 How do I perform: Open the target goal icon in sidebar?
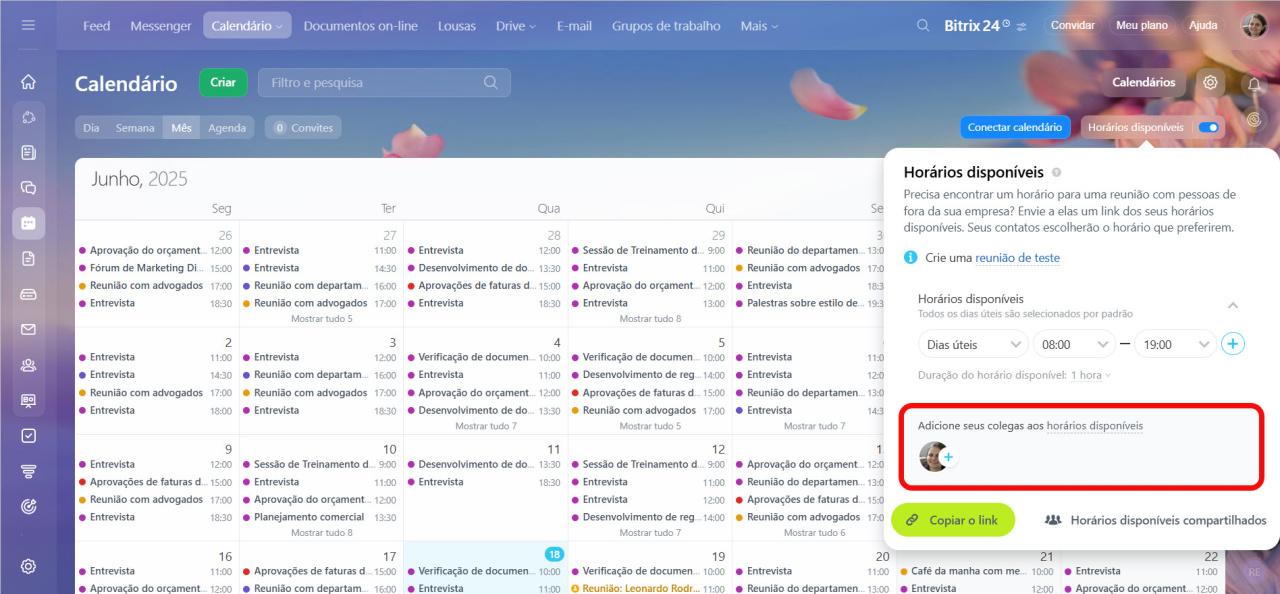click(x=28, y=506)
